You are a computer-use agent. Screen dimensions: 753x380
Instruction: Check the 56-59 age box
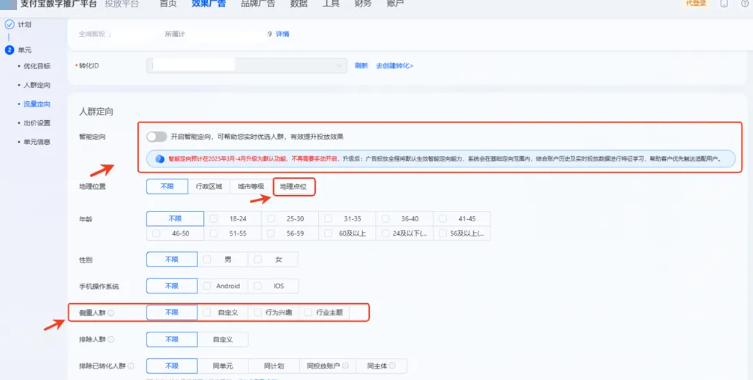click(x=271, y=233)
